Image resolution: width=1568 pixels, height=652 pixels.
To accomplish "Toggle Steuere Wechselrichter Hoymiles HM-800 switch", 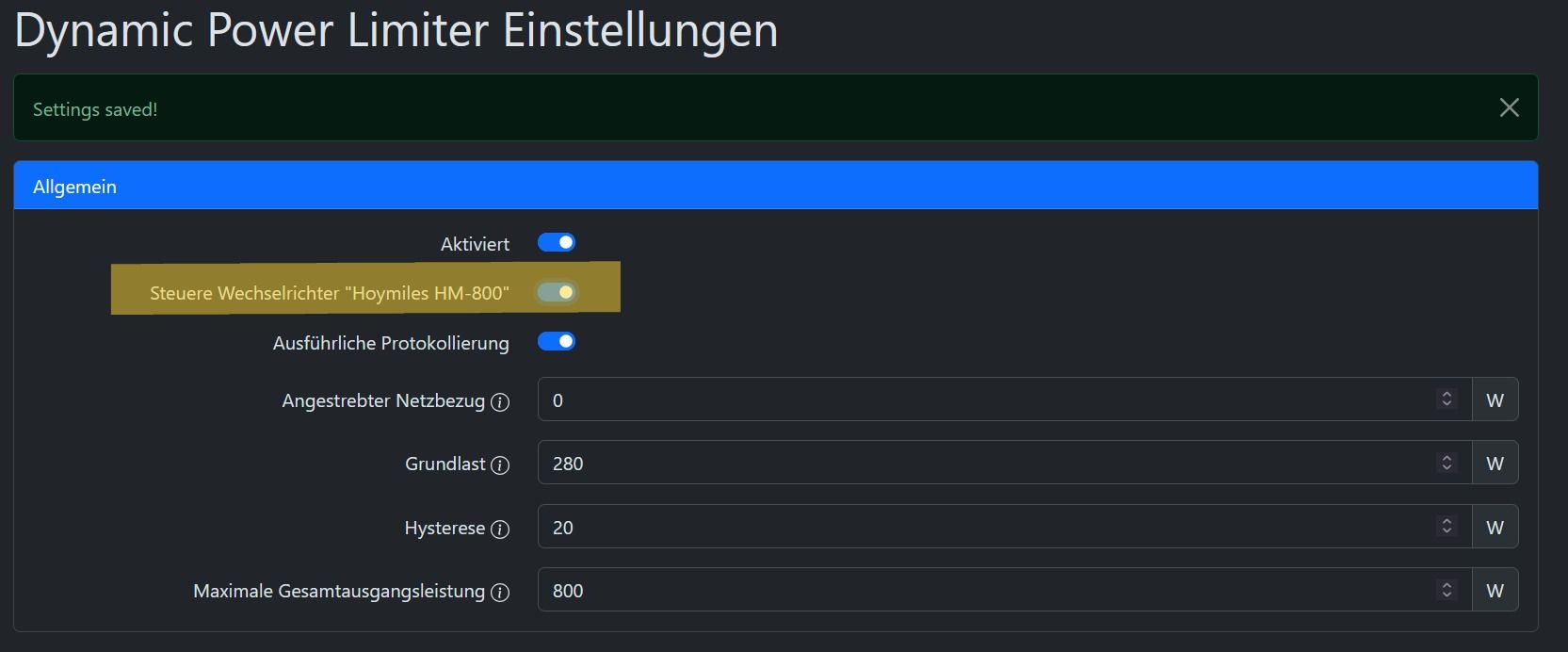I will click(x=557, y=293).
